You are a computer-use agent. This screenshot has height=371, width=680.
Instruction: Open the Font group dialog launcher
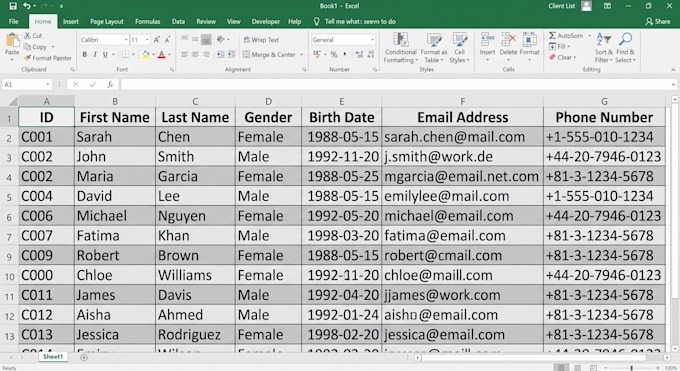tap(172, 69)
